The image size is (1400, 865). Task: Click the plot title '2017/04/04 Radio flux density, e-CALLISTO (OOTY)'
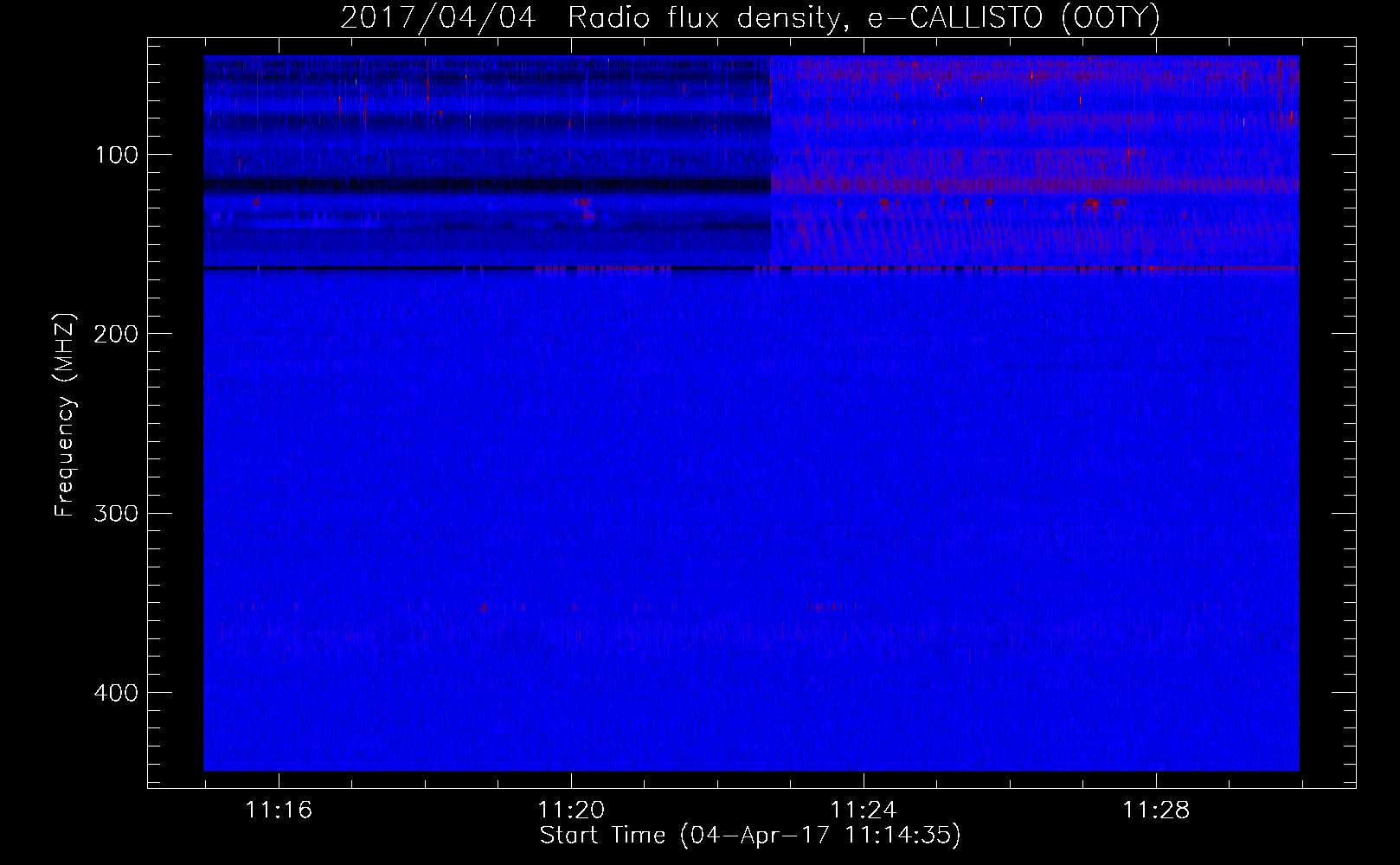coord(749,18)
